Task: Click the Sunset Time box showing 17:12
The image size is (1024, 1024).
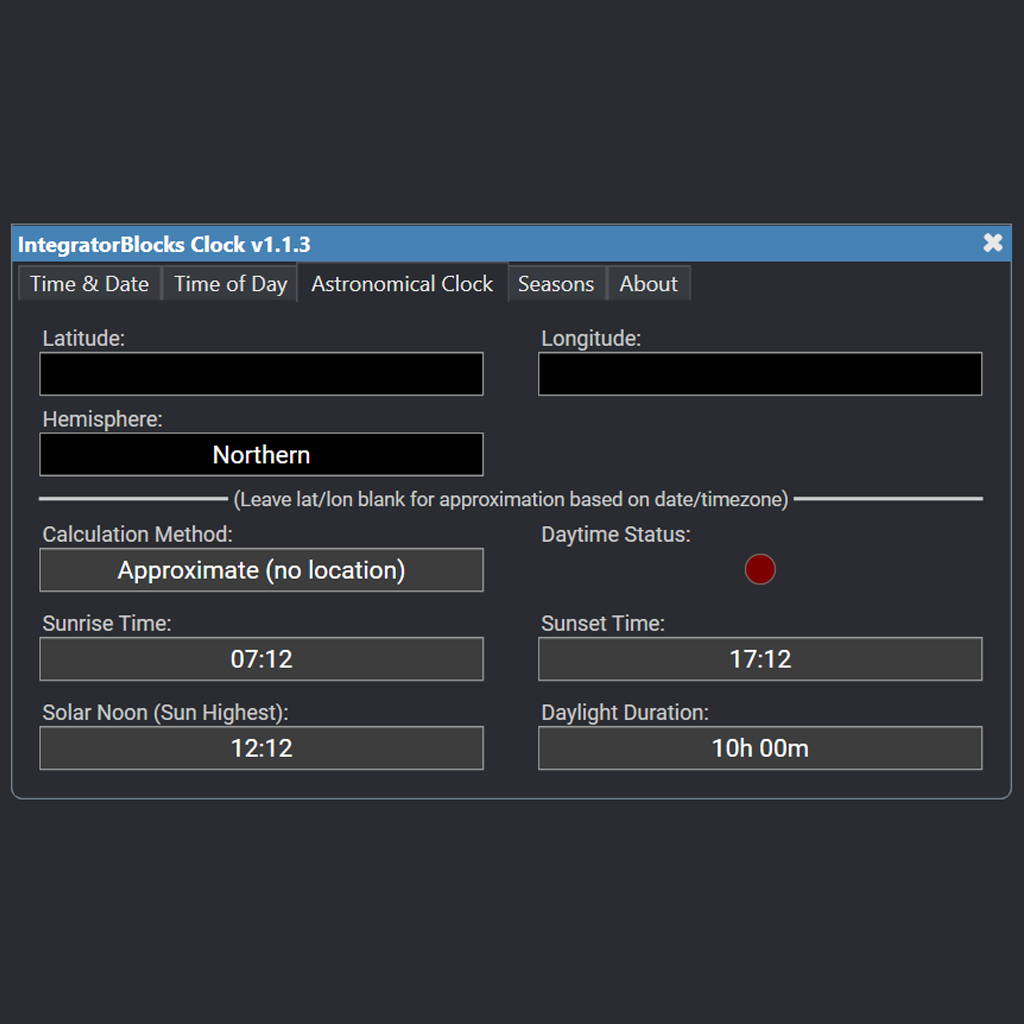Action: tap(760, 658)
